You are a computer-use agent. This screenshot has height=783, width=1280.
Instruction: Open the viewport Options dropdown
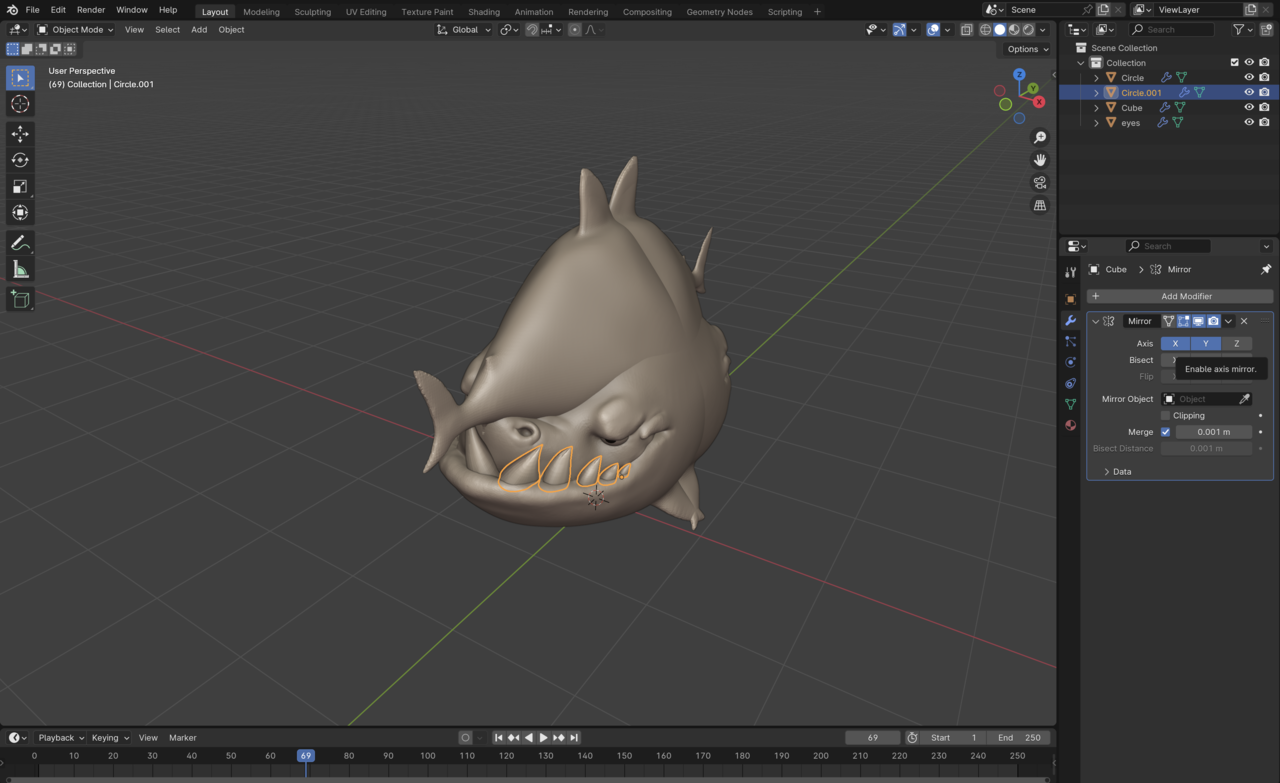pos(1027,49)
